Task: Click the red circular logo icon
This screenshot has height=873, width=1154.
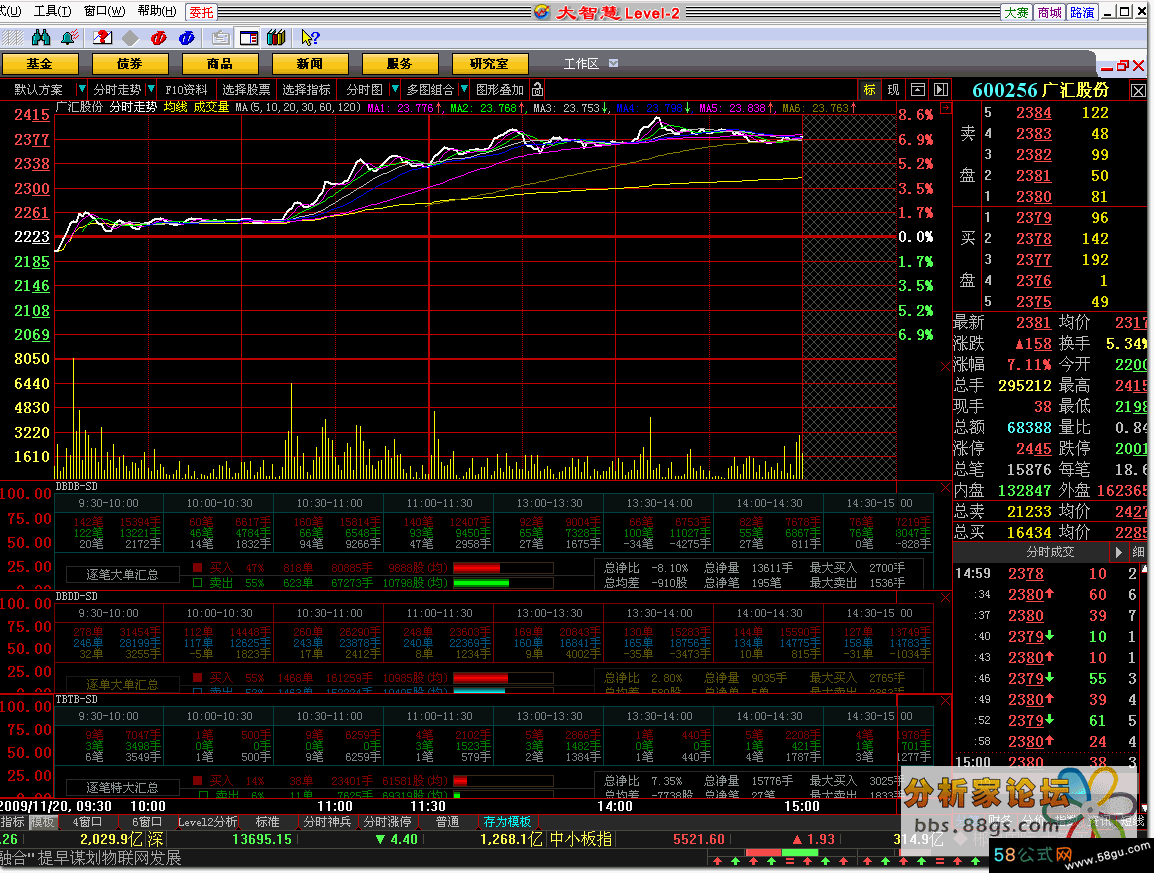Action: 158,38
